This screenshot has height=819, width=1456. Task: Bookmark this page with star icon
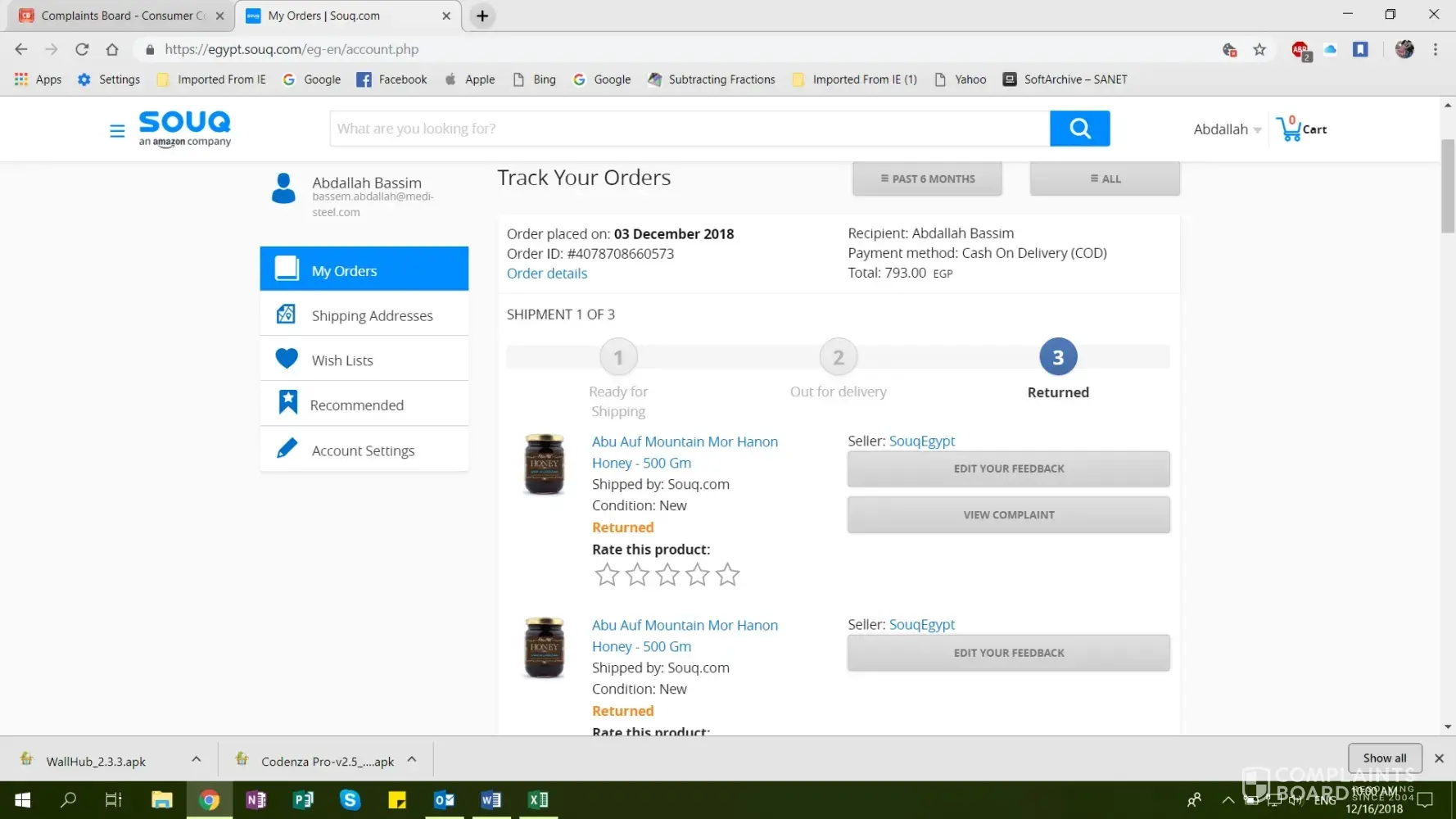tap(1259, 49)
